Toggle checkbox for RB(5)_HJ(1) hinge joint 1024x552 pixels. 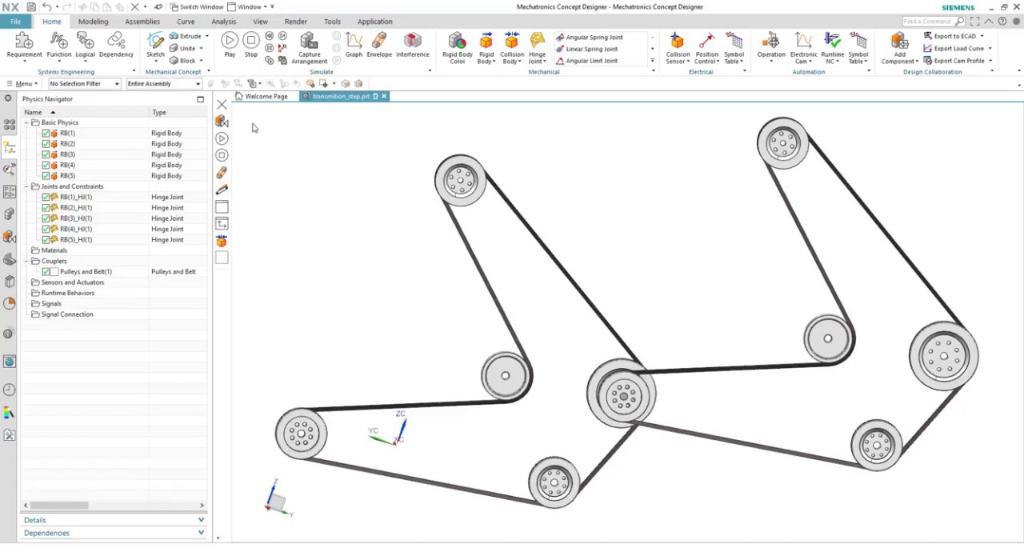[x=46, y=240]
